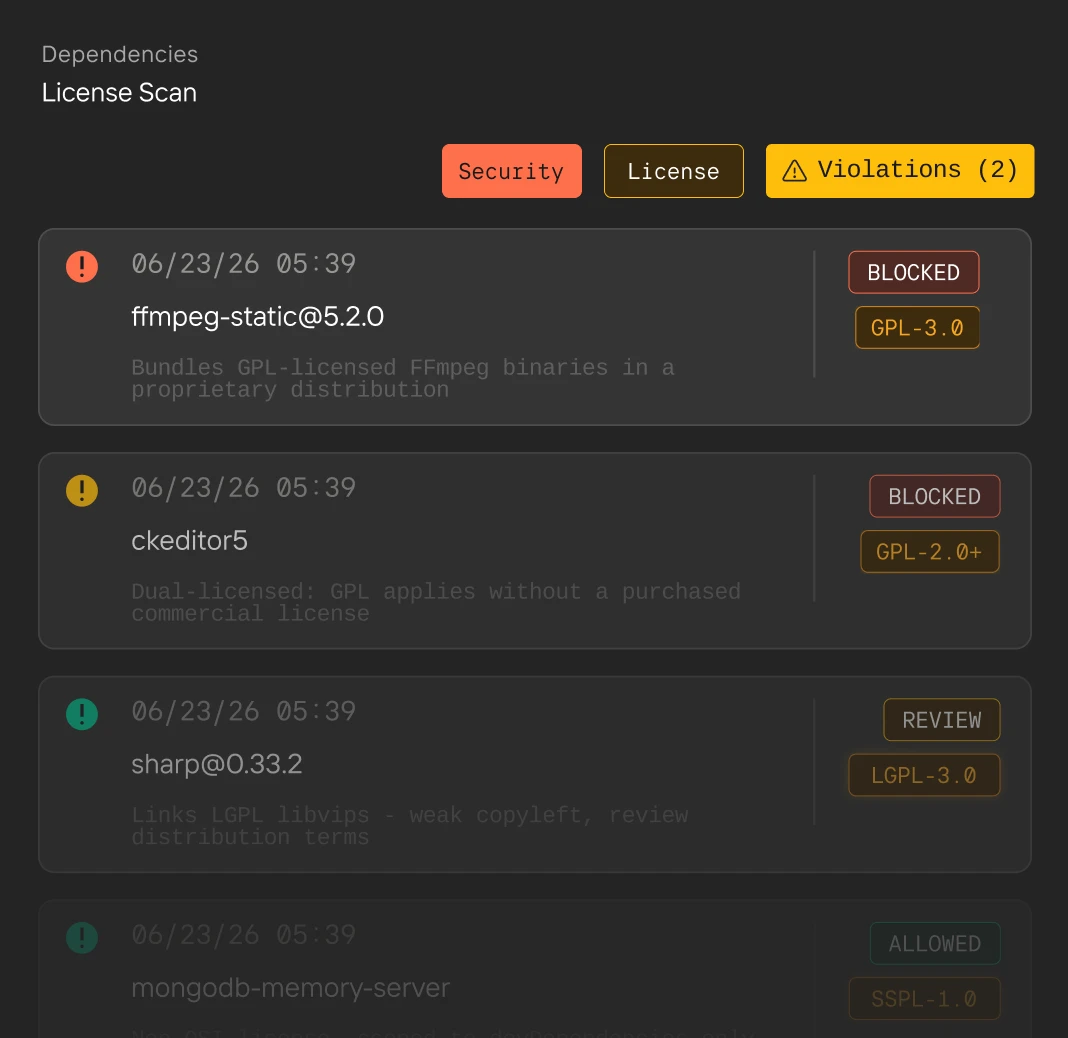This screenshot has height=1038, width=1068.
Task: Click the timestamp on the ckeditor5 card
Action: tap(244, 488)
